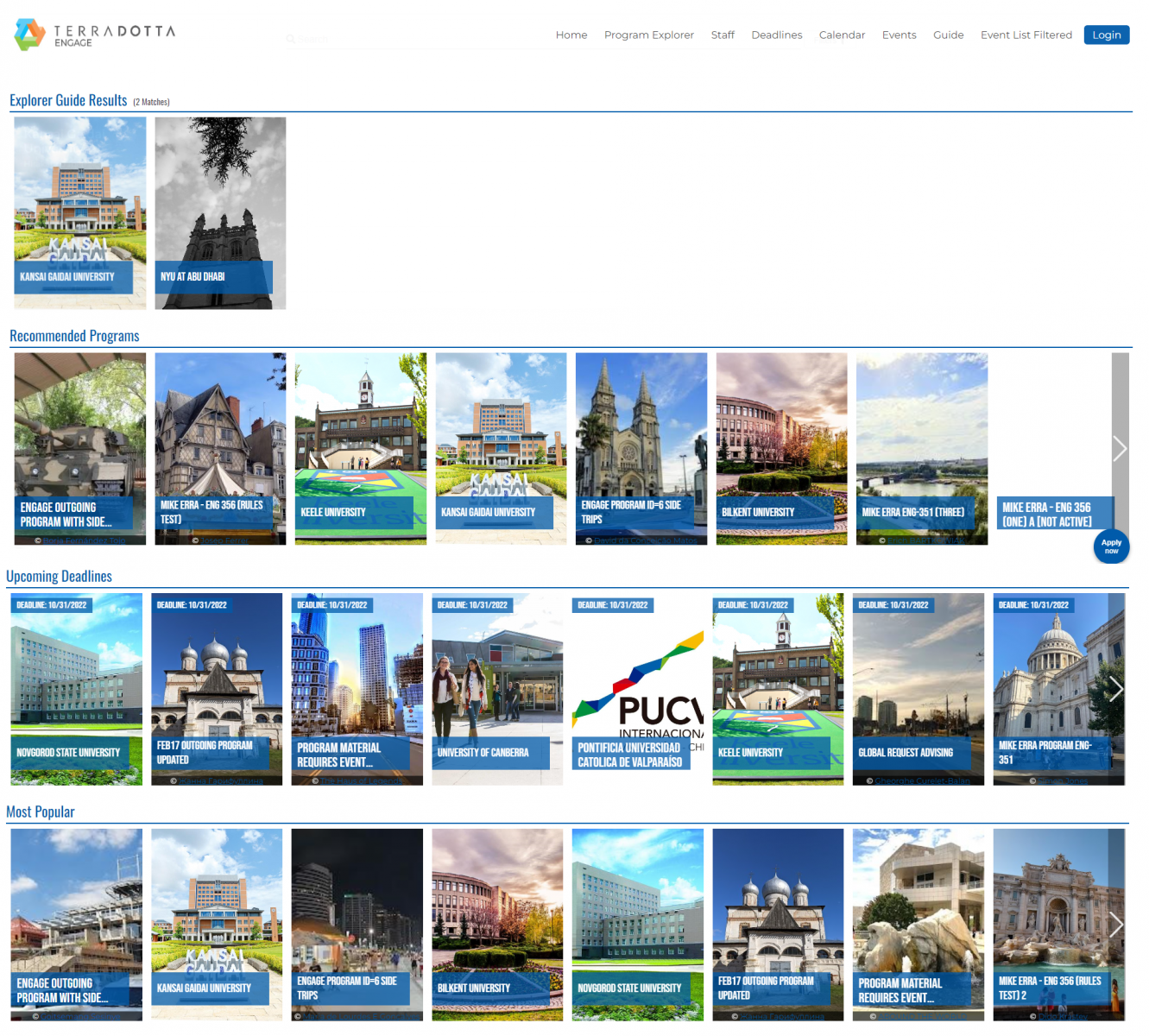
Task: Open Pontificia Universidad Catolica de Valparaíso card
Action: pyautogui.click(x=638, y=689)
